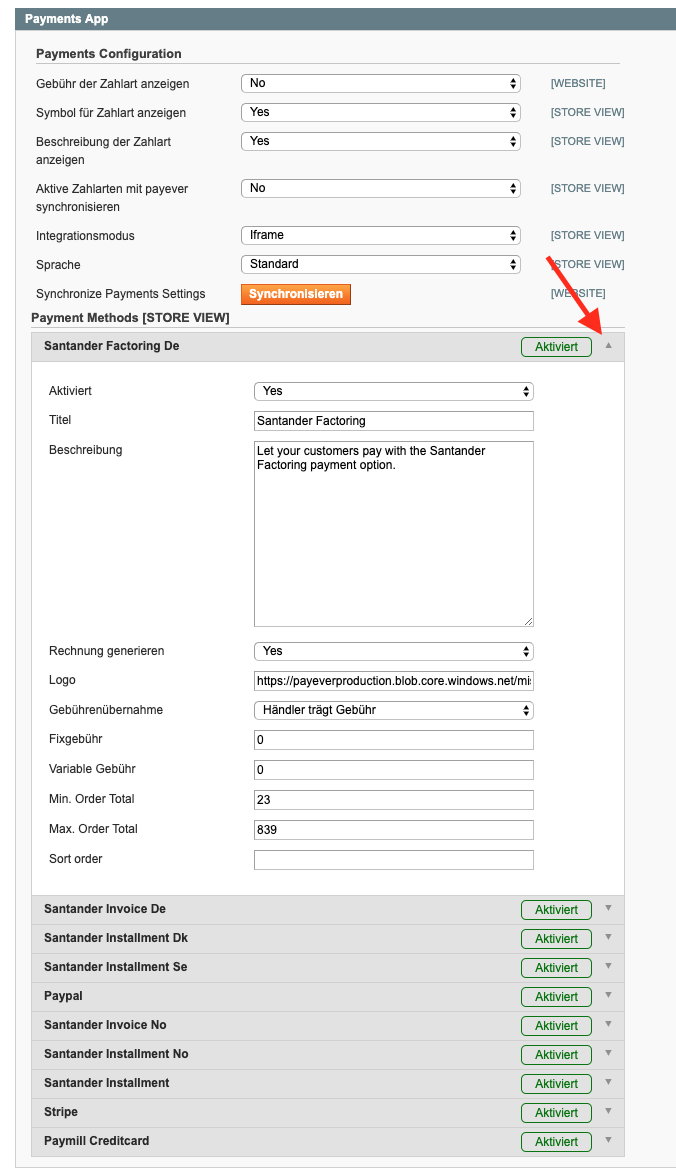Click Aktiviert badge for Santander Factoring De
The image size is (676, 1173).
tap(556, 346)
